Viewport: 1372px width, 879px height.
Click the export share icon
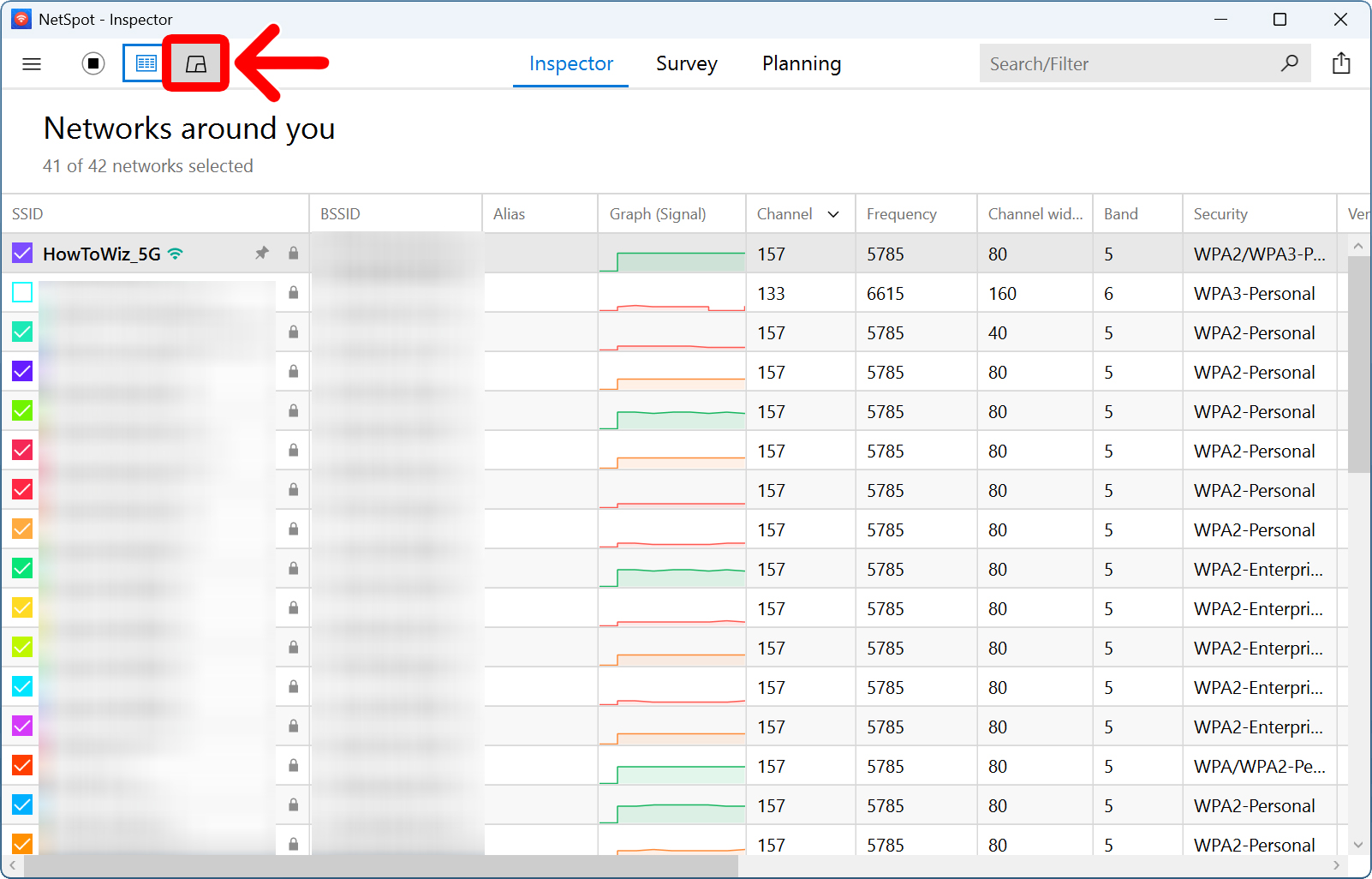coord(1341,63)
